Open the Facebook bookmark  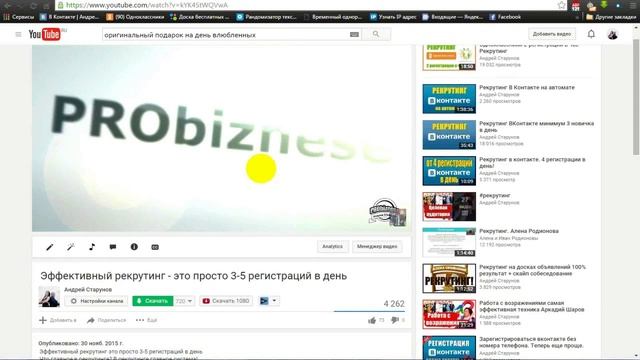click(x=505, y=17)
